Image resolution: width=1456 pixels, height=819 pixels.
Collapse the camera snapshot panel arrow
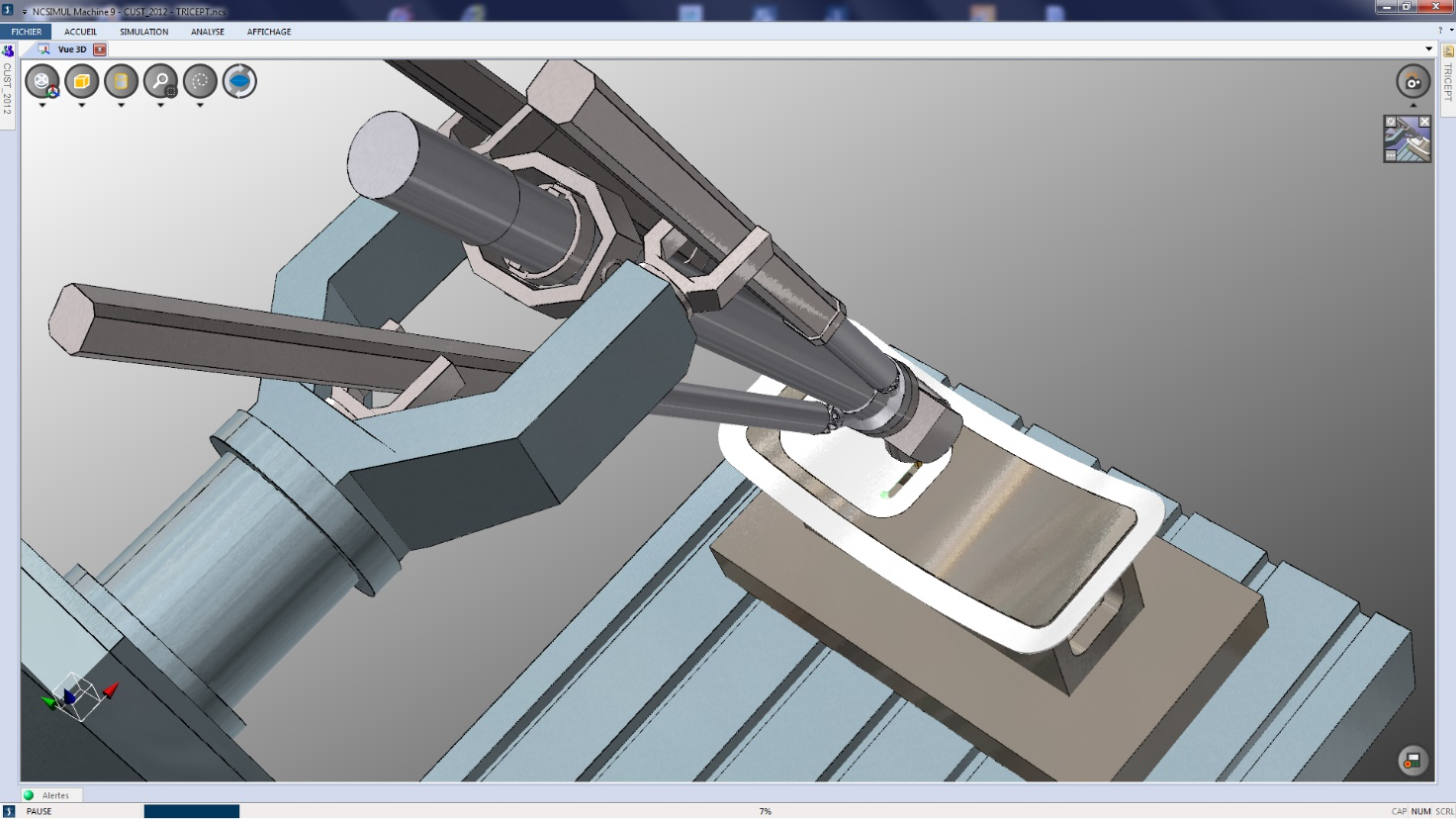point(1412,105)
